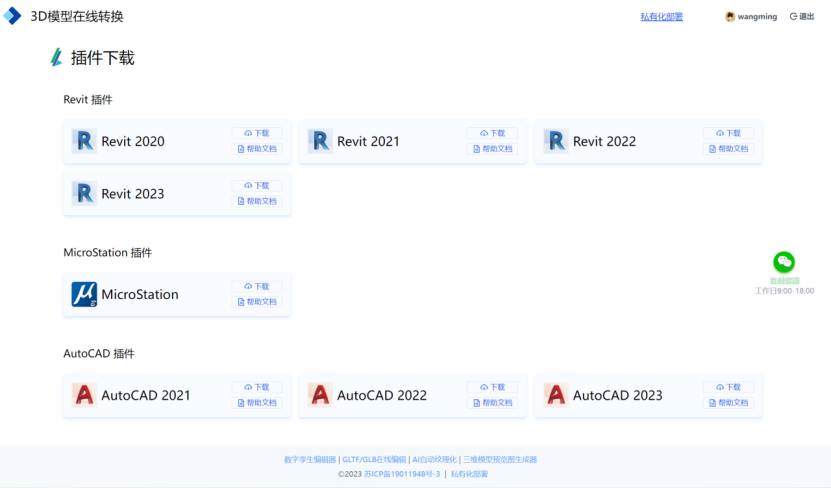Screen dimensions: 831x488
Task: Open the 三维模型预览图生成器 footer link
Action: pyautogui.click(x=500, y=459)
